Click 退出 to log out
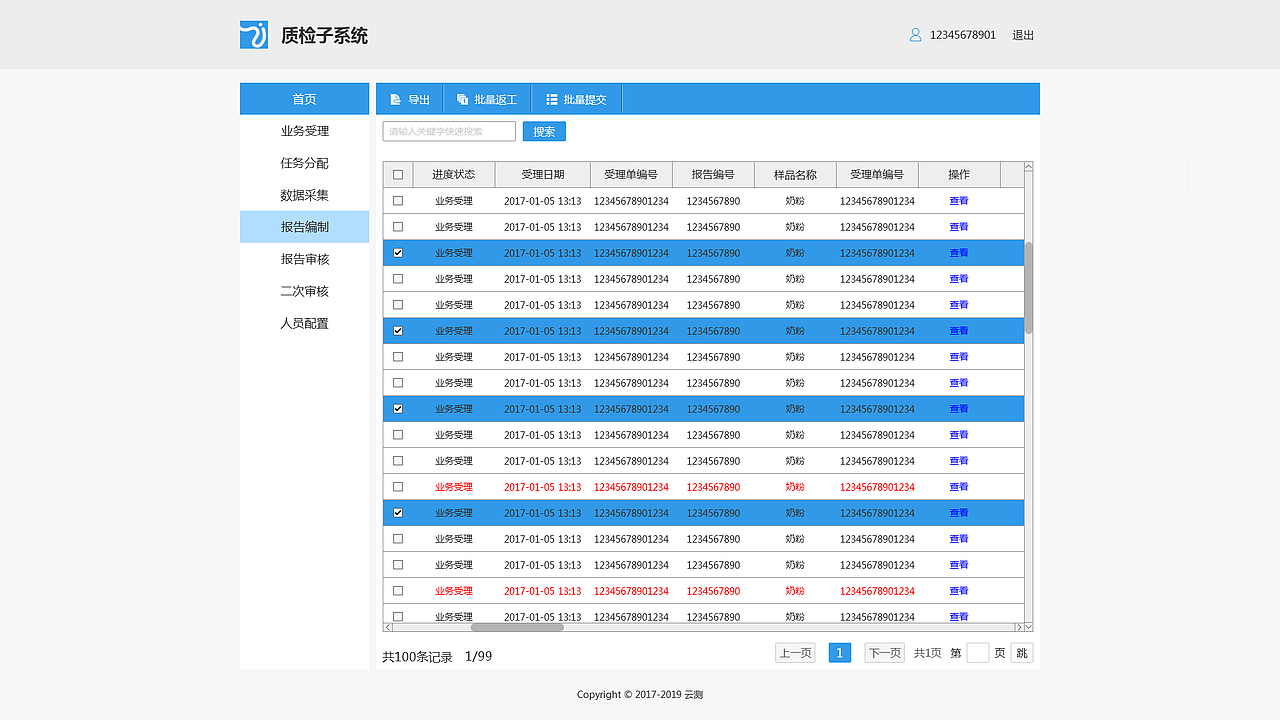1280x720 pixels. (1023, 34)
